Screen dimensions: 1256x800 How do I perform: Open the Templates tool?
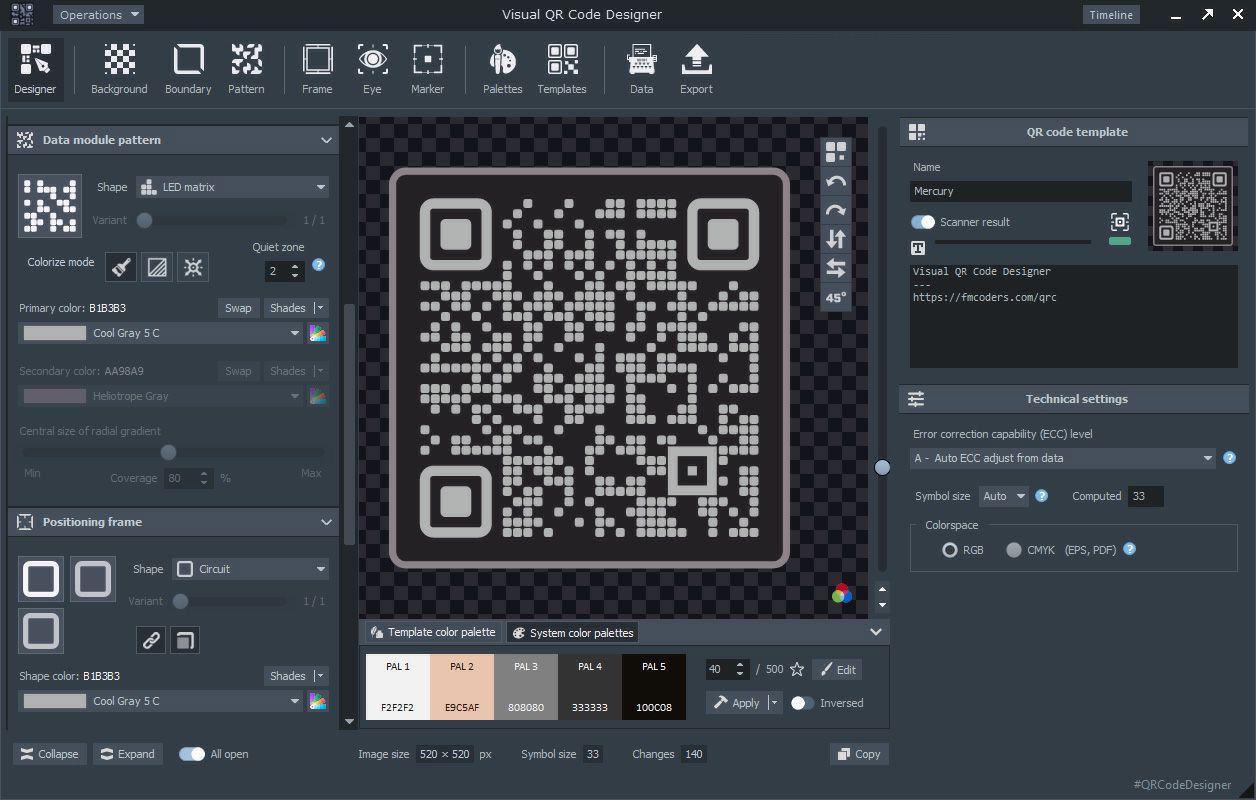562,70
